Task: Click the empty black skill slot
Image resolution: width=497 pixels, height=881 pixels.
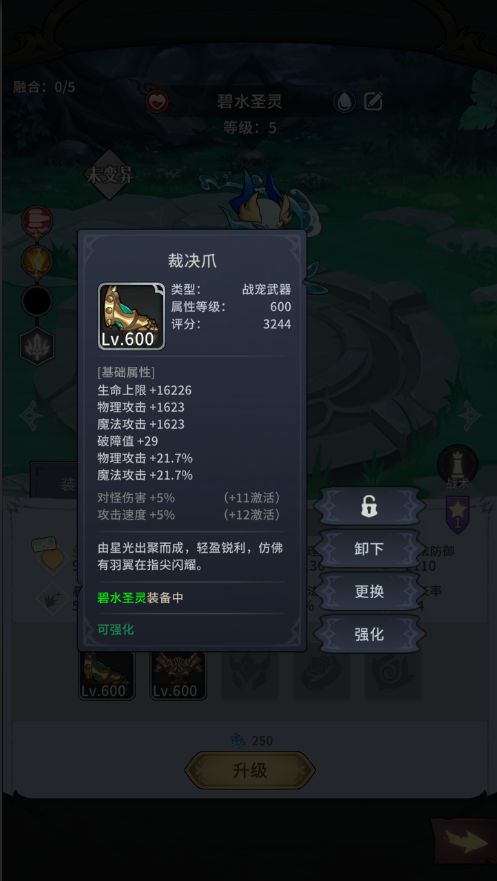Action: 37,301
